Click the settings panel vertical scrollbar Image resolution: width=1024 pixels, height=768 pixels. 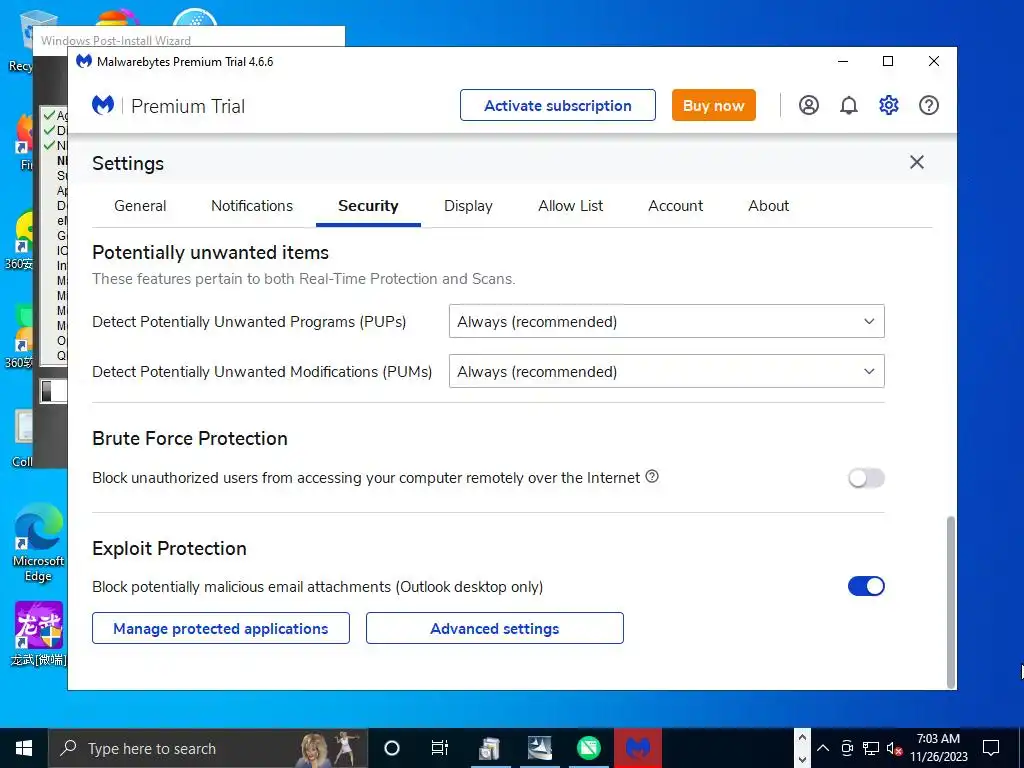(951, 601)
